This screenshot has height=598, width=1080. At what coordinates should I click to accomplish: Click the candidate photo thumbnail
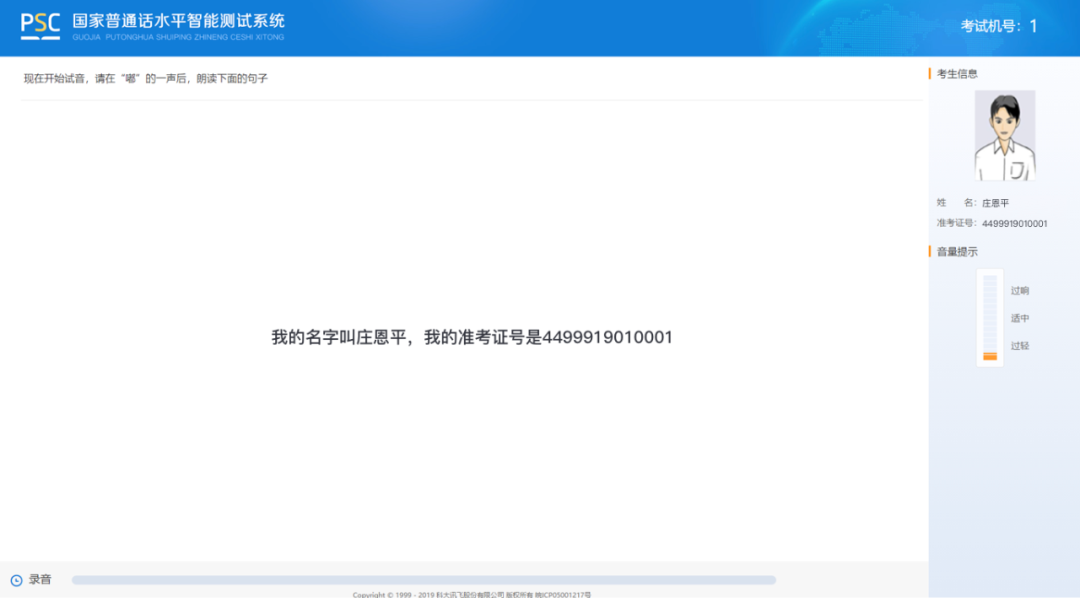coord(1007,134)
